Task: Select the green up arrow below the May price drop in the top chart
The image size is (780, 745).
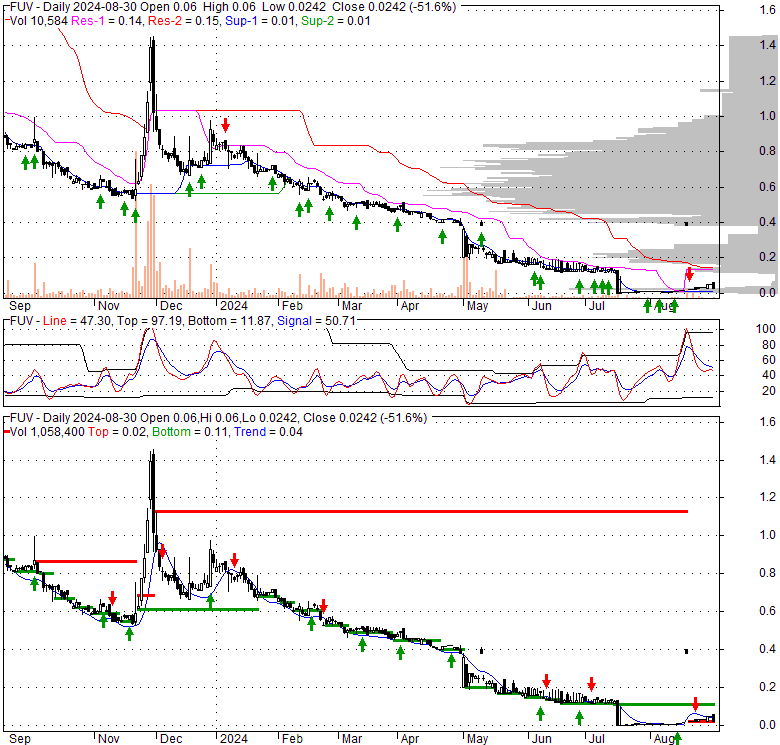Action: (481, 239)
